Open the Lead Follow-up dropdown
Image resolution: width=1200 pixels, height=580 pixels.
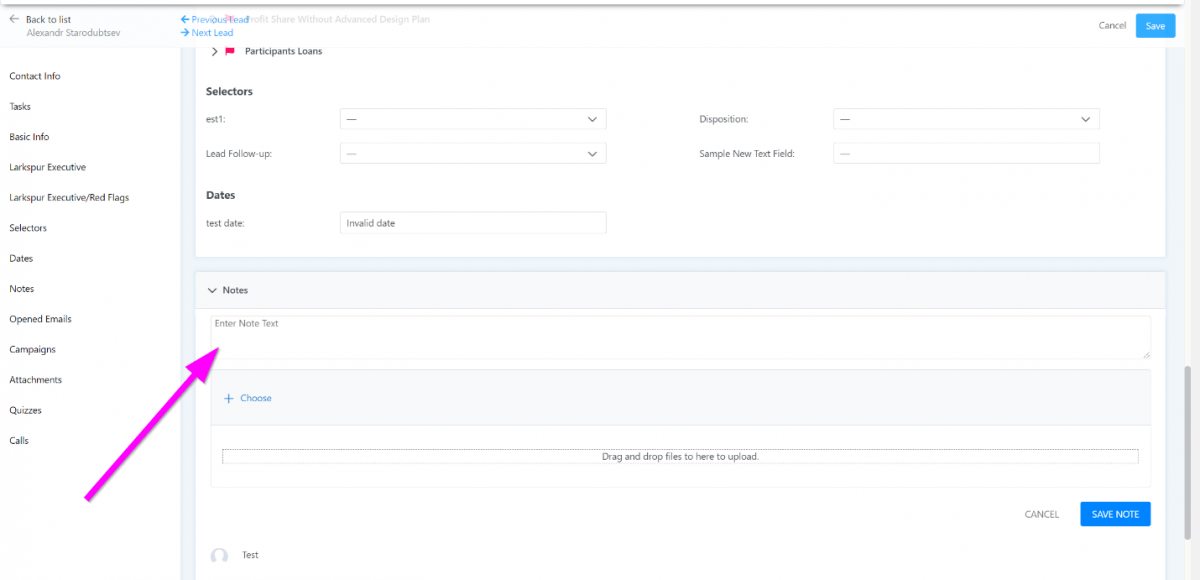pos(472,154)
